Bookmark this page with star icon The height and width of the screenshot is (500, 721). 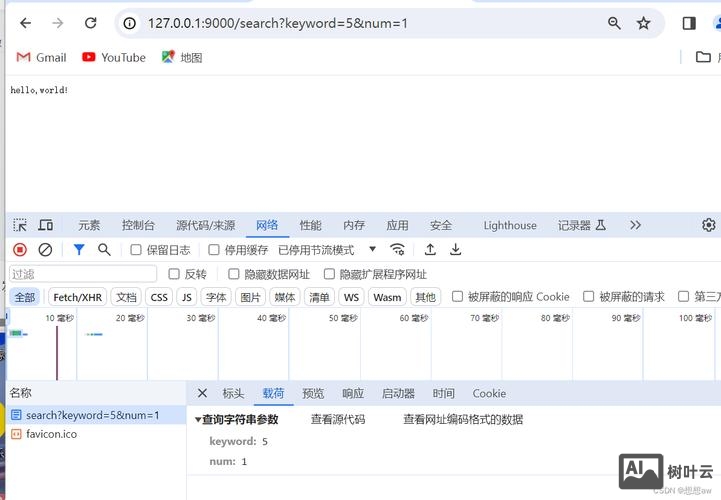[644, 23]
